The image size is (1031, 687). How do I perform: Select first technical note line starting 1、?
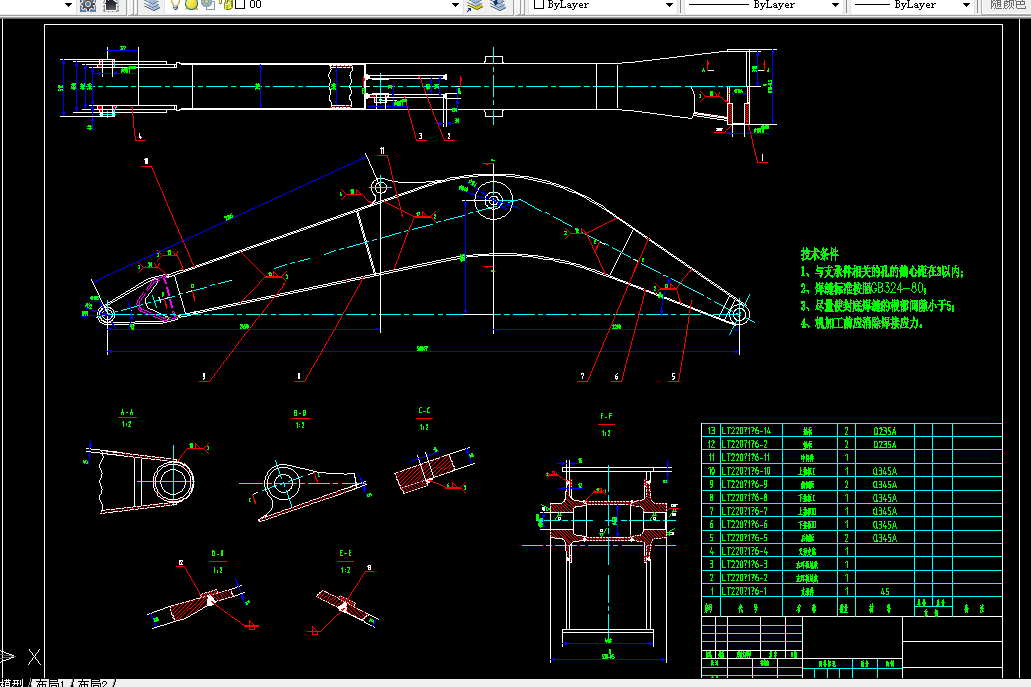pyautogui.click(x=882, y=272)
